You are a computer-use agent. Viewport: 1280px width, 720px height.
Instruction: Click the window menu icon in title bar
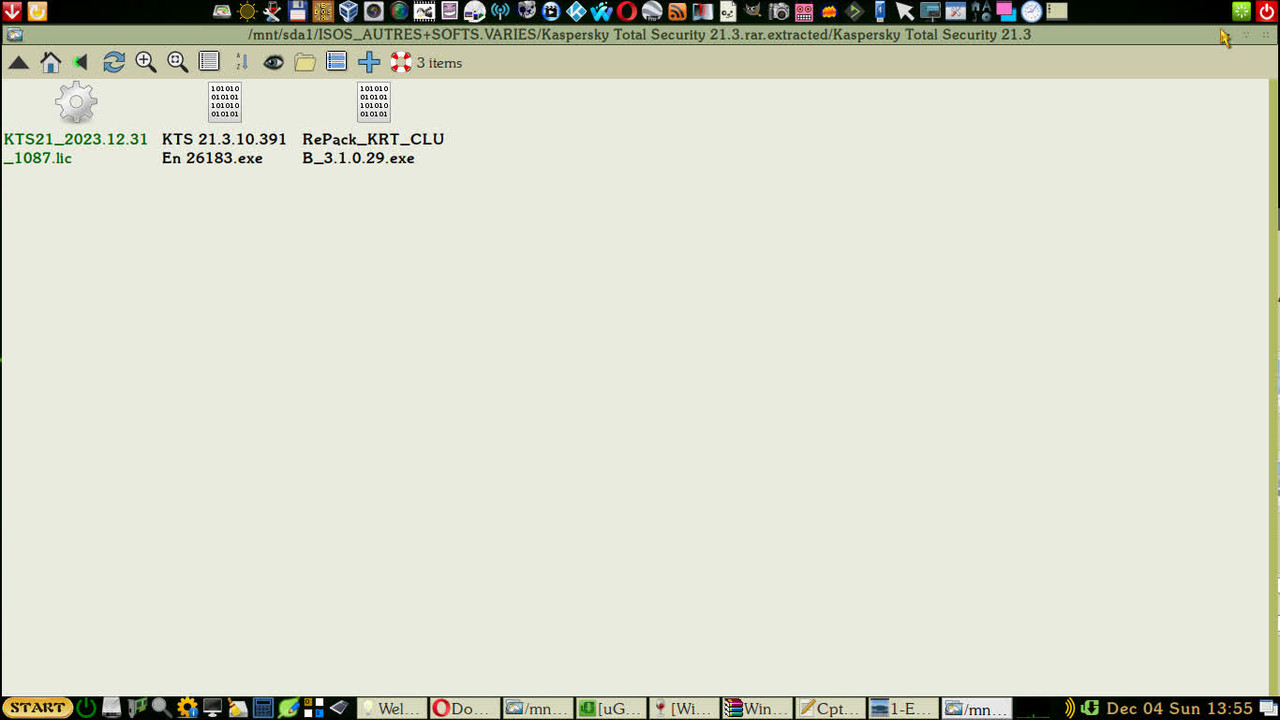pyautogui.click(x=14, y=34)
